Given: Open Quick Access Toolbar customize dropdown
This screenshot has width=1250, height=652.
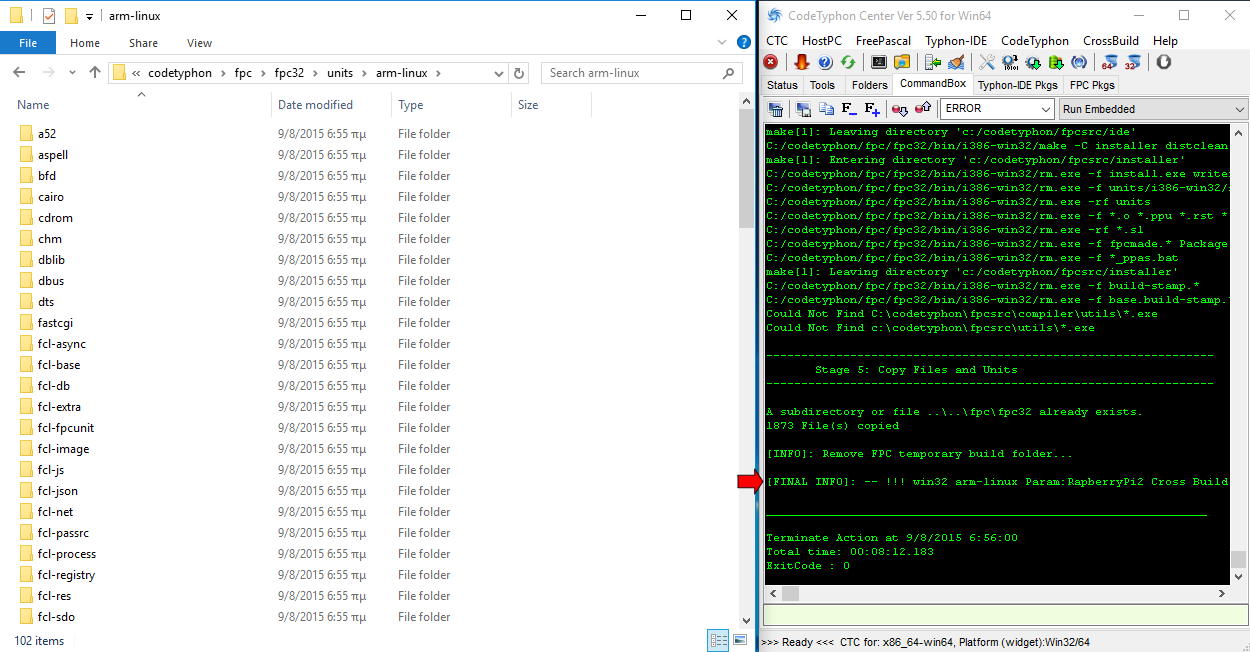Looking at the screenshot, I should pyautogui.click(x=89, y=16).
